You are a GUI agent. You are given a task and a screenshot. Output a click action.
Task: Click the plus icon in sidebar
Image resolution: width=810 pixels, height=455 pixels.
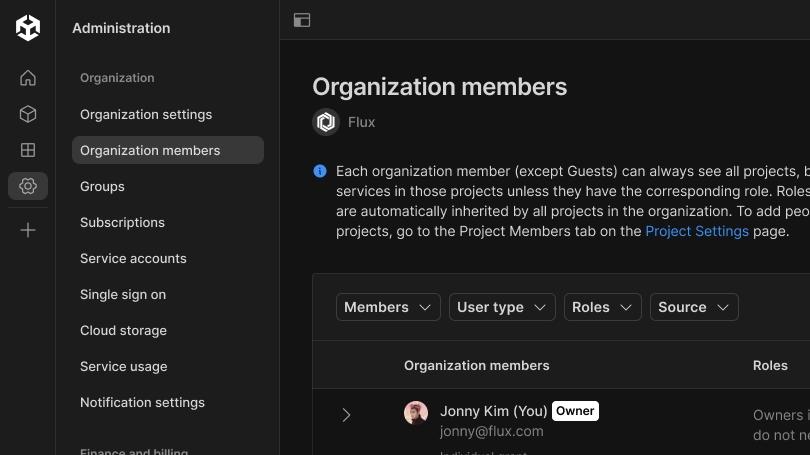(x=28, y=230)
